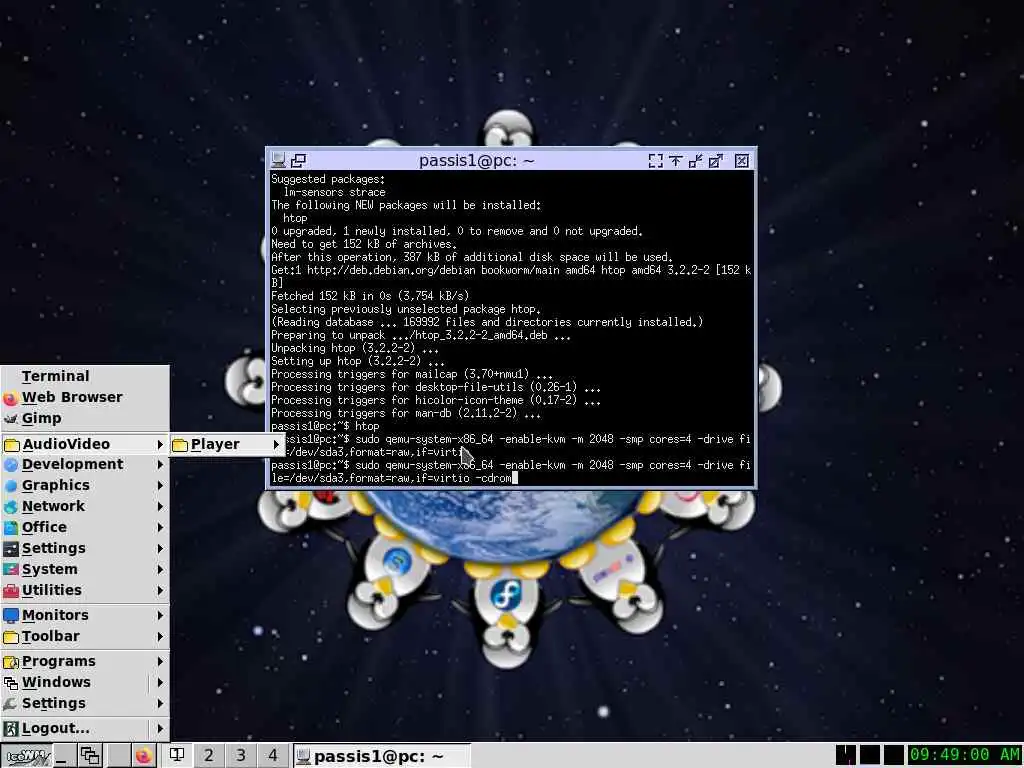Switch to workspace 3
Image resolution: width=1024 pixels, height=768 pixels.
(240, 756)
